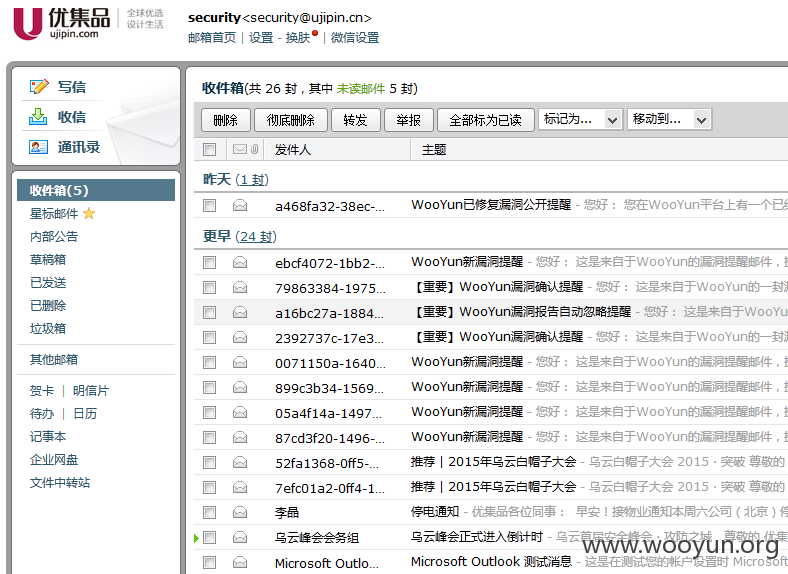
Task: Open the 文件中转站 link
Action: [60, 483]
